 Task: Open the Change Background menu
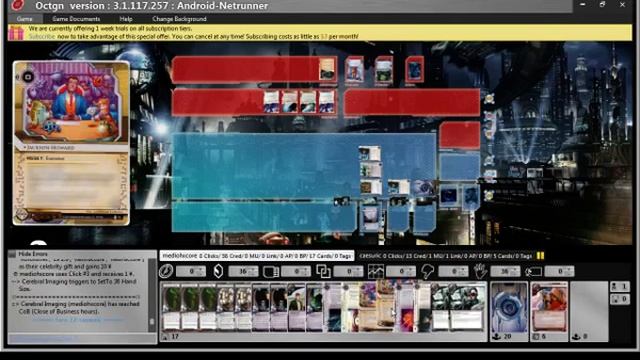pos(179,19)
